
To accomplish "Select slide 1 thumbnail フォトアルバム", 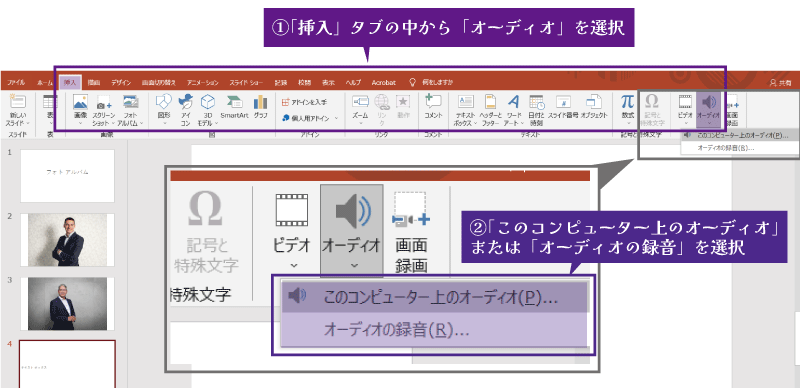I will pos(67,176).
